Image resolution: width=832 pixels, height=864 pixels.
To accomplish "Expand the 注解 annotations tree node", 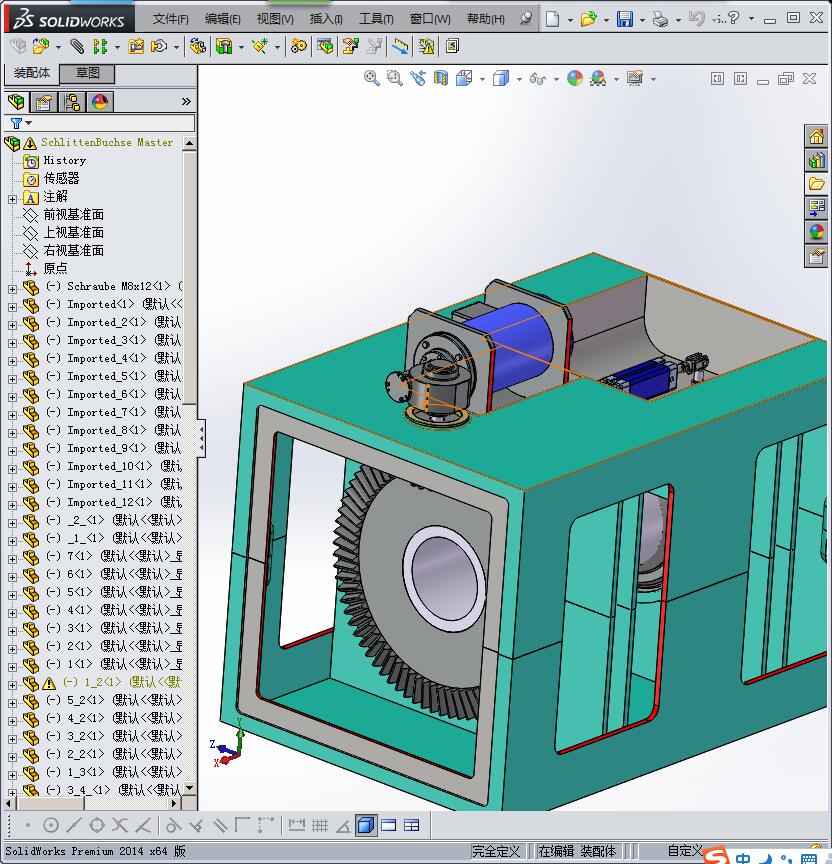I will tap(12, 198).
